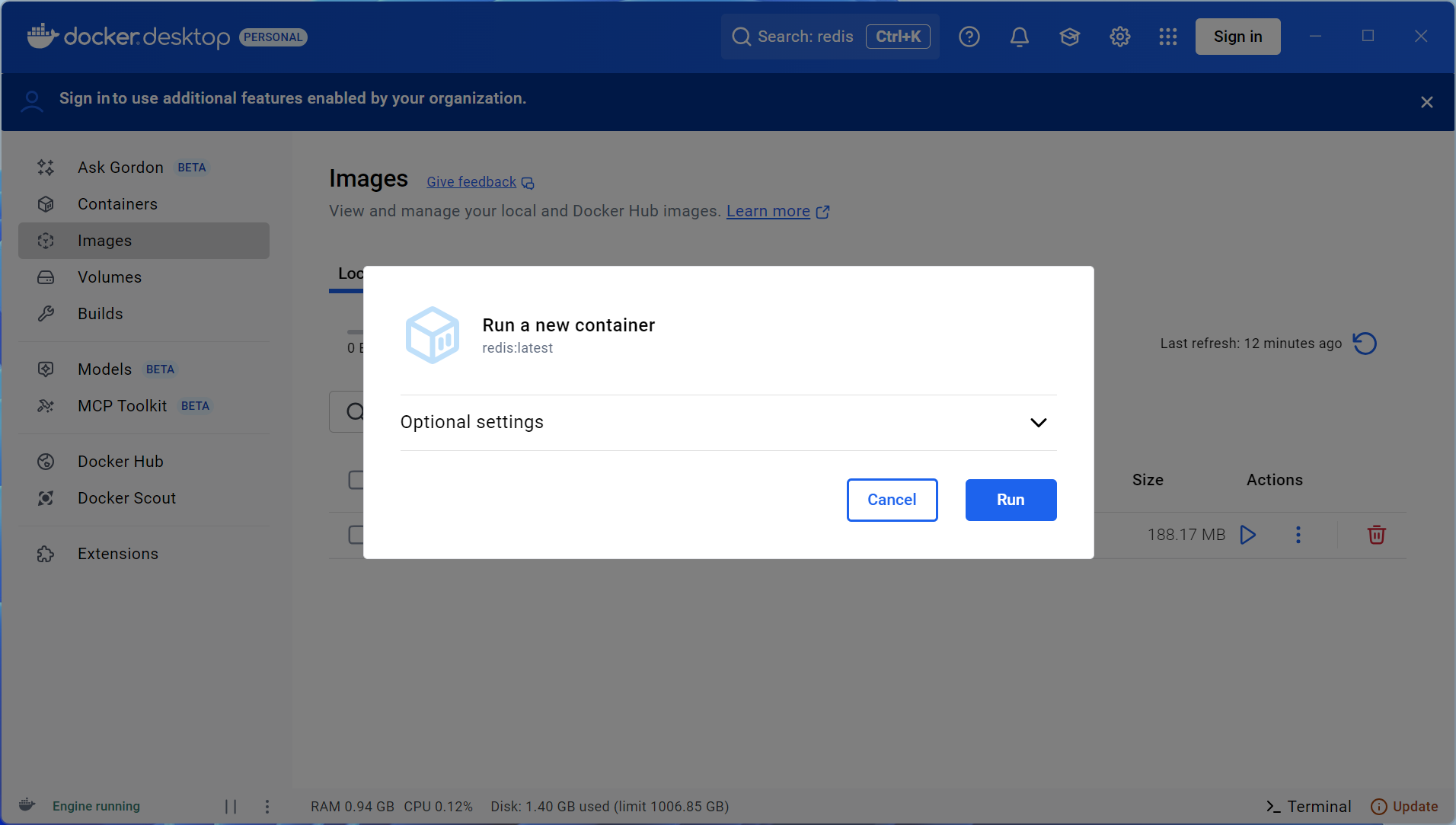Screen dimensions: 1456x825
Task: Select Images in the sidebar
Action: click(x=144, y=241)
